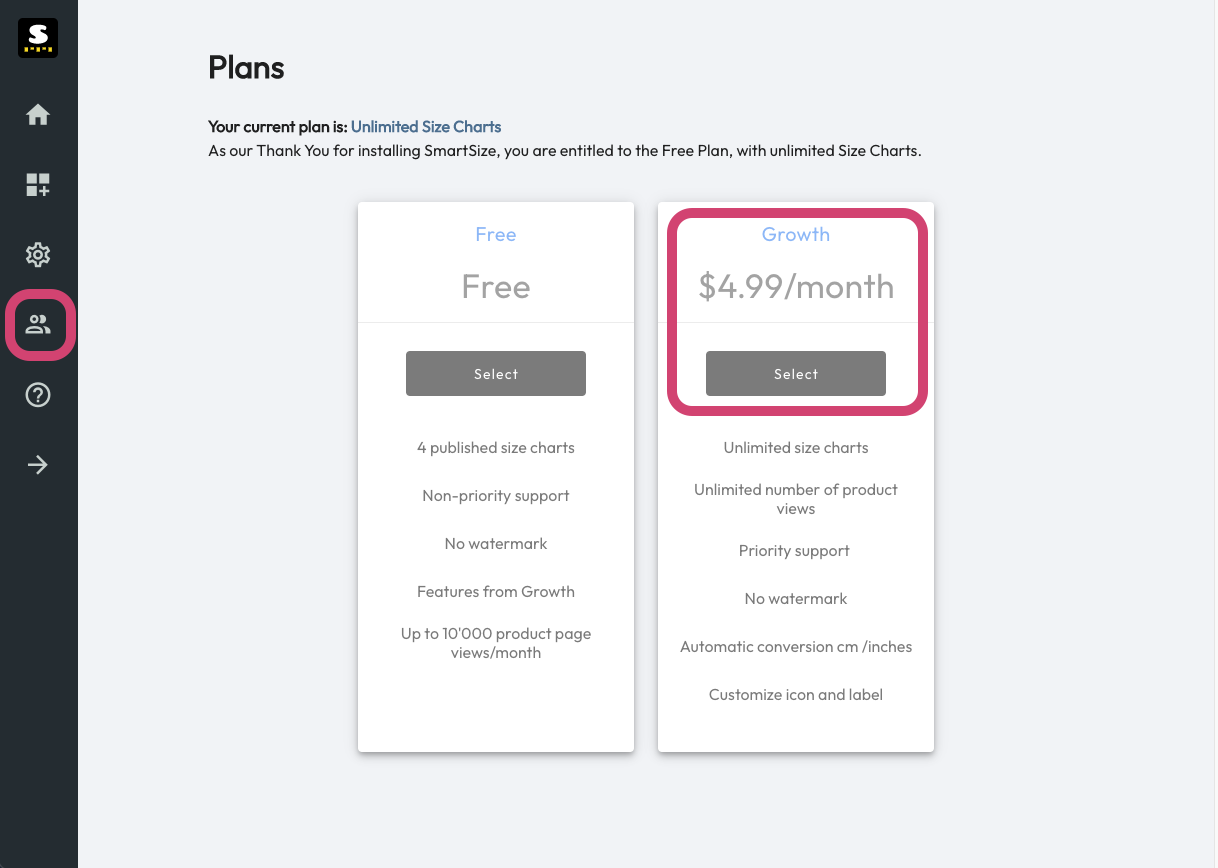
Task: Click the Plans page heading
Action: (246, 68)
